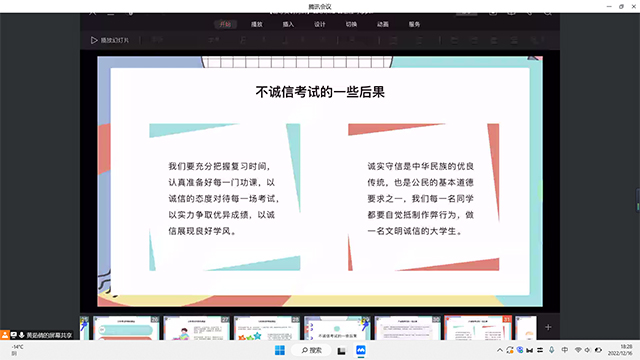Open the weather widget showing -14°C
Image resolution: width=640 pixels, height=360 pixels.
coord(17,350)
